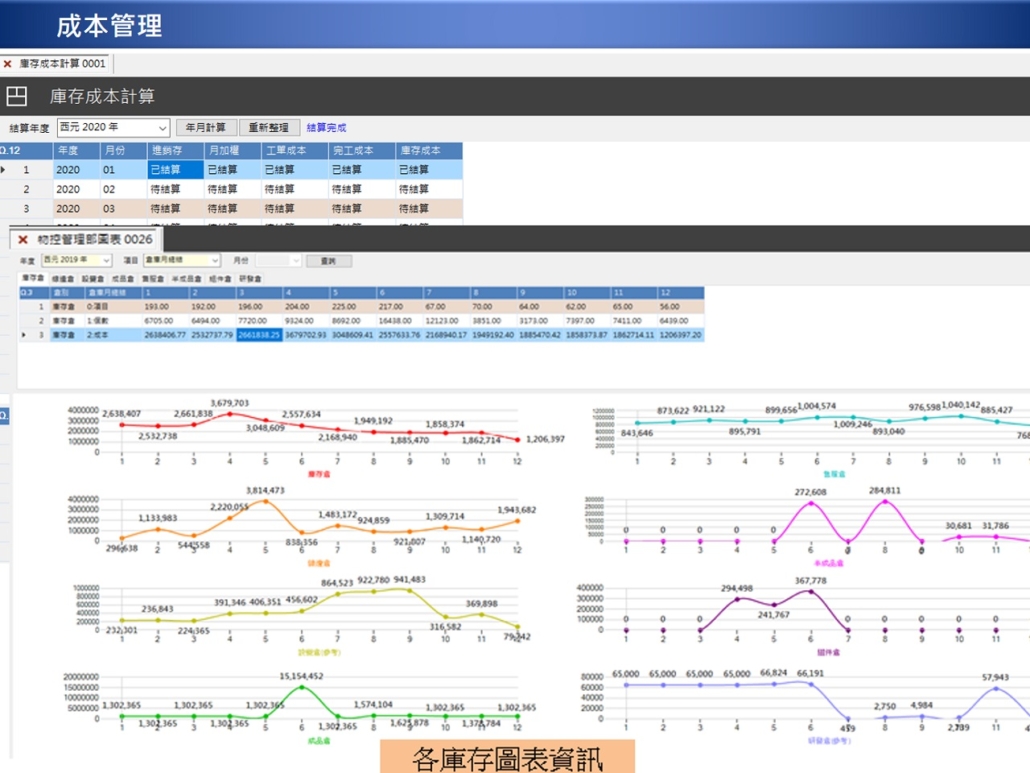Click the 3,679,703 peak point on red chart
1030x773 pixels.
click(x=229, y=414)
